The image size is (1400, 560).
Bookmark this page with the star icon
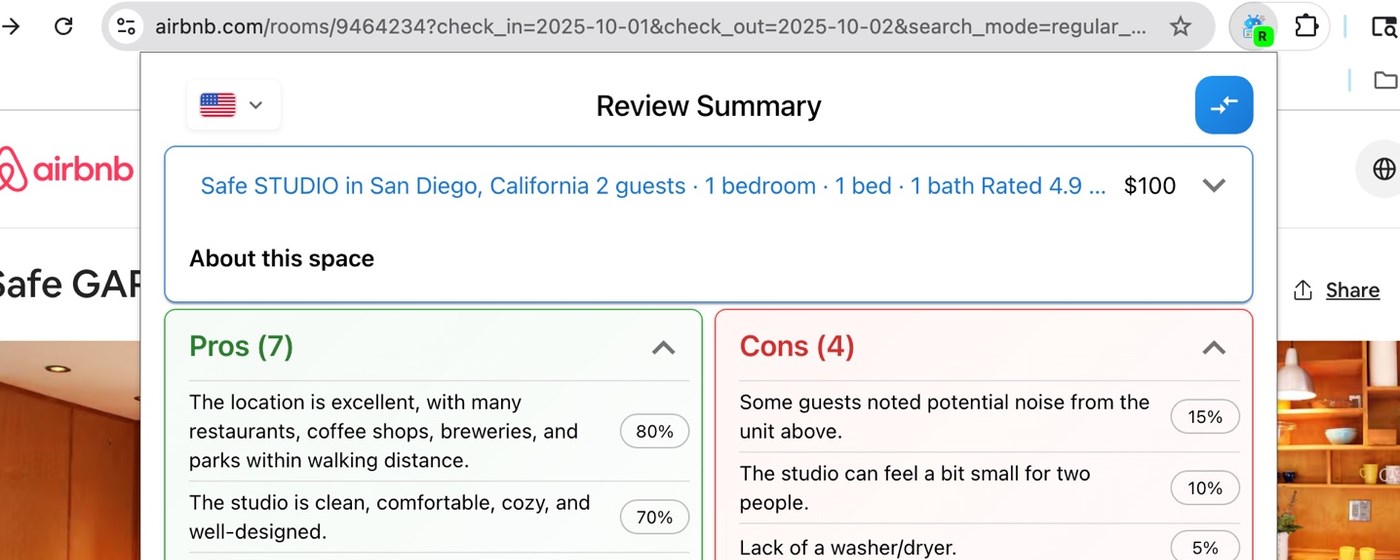(1181, 27)
